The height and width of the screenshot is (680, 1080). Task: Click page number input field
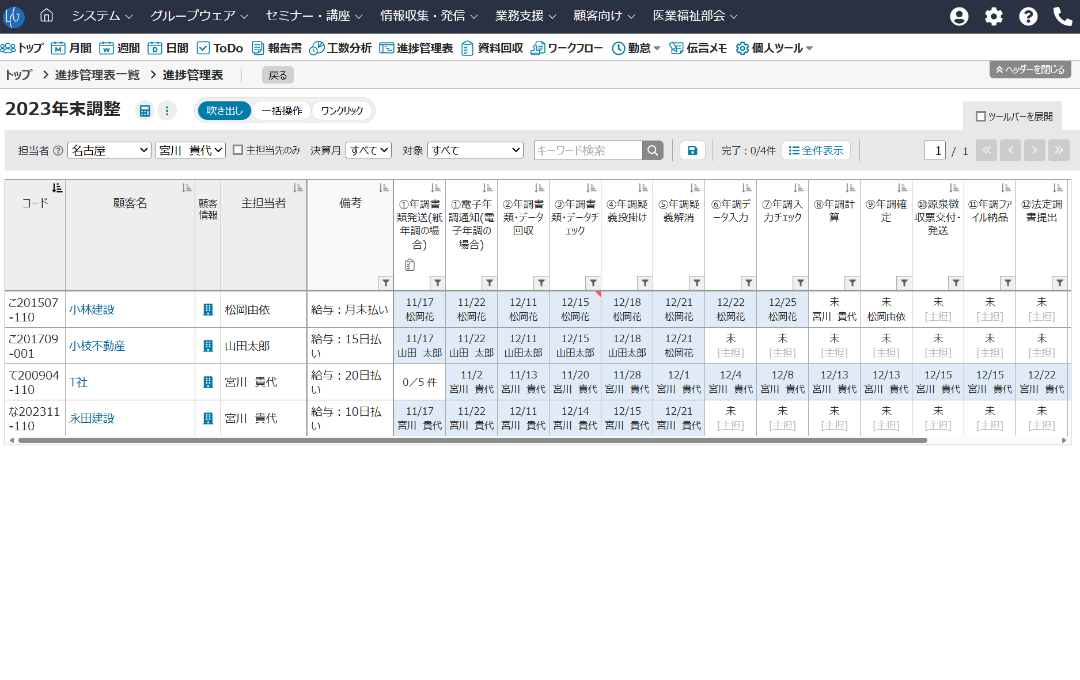point(935,150)
